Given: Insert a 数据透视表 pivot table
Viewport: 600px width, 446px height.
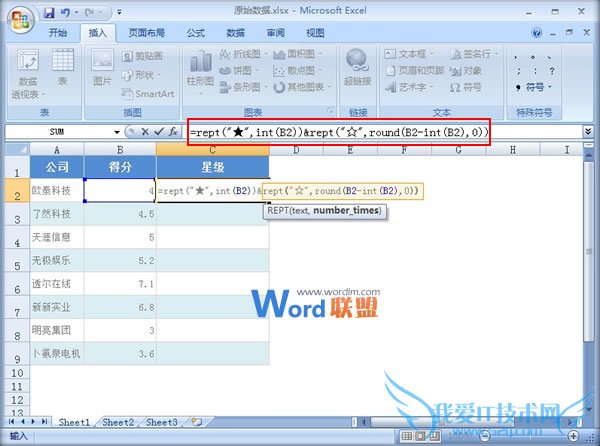Looking at the screenshot, I should click(28, 74).
